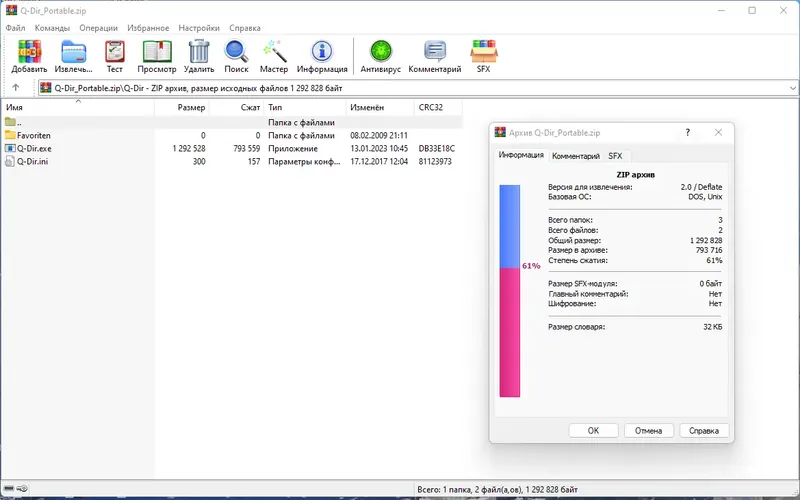Close the Архив Q-Dir_Portable.zip dialog
The height and width of the screenshot is (500, 800).
coord(718,133)
